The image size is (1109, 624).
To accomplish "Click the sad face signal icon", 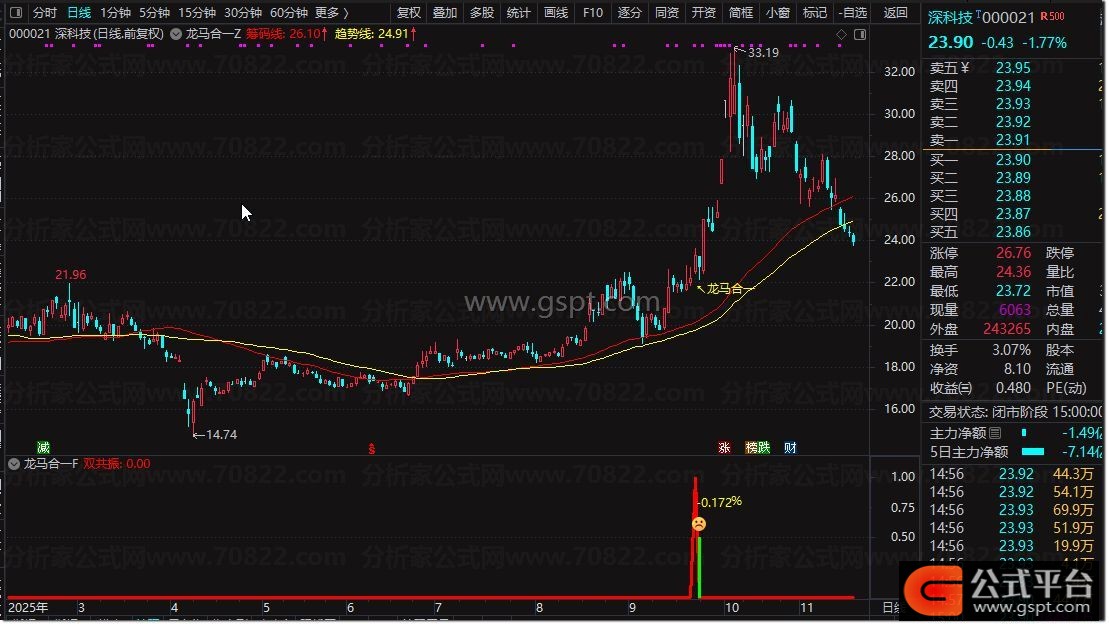I will [x=698, y=524].
